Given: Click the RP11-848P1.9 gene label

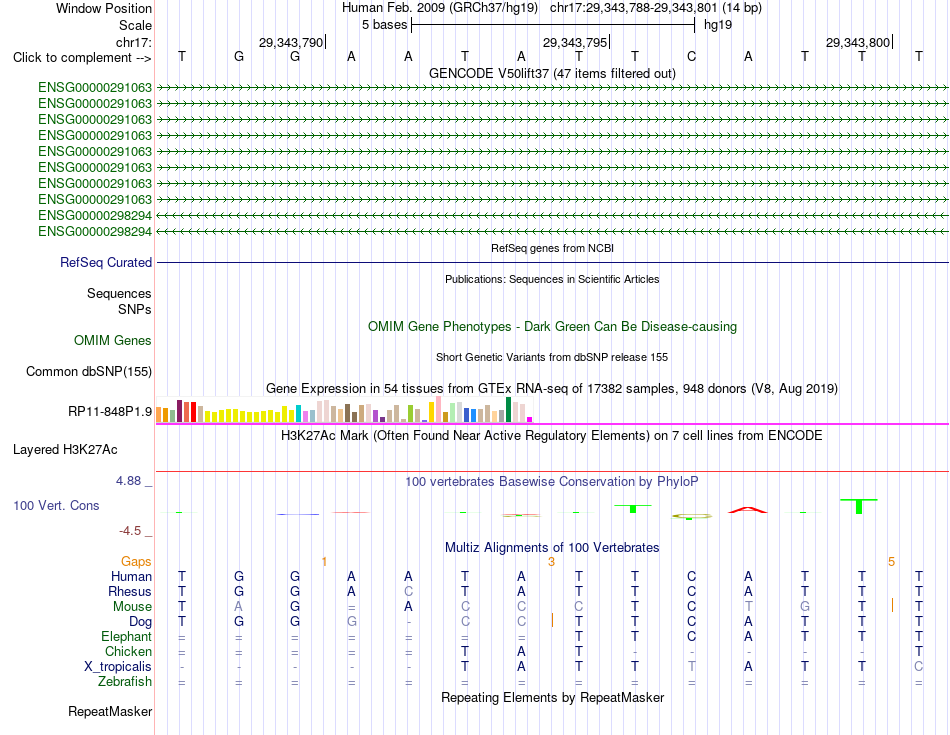Looking at the screenshot, I should pos(110,411).
